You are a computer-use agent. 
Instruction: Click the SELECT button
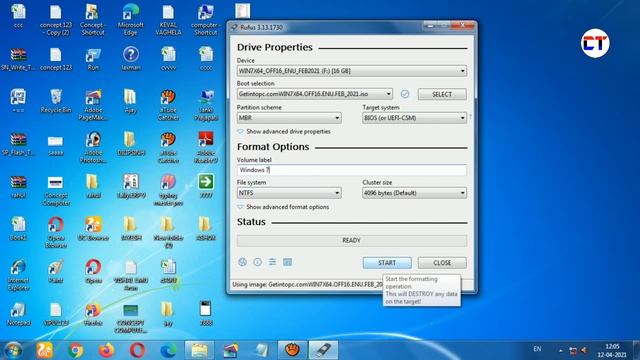tap(442, 94)
